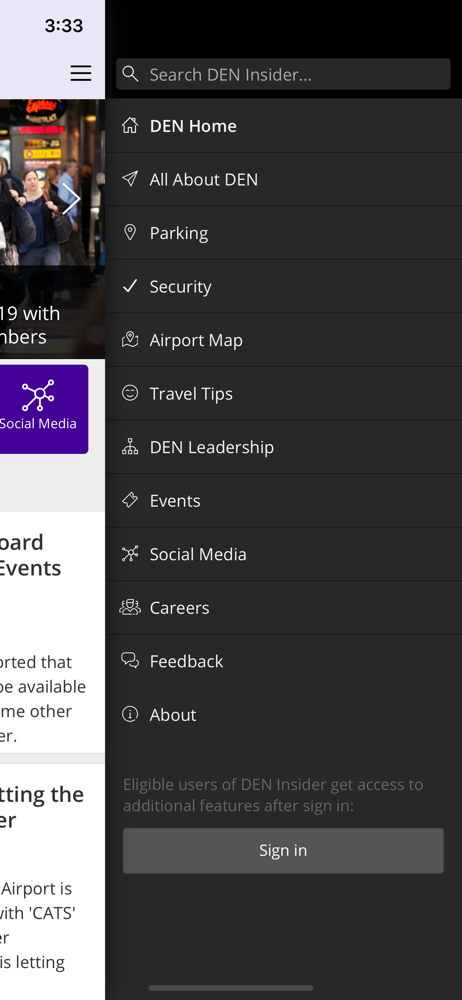462x1000 pixels.
Task: Click the DEN Leadership org chart icon
Action: (130, 447)
